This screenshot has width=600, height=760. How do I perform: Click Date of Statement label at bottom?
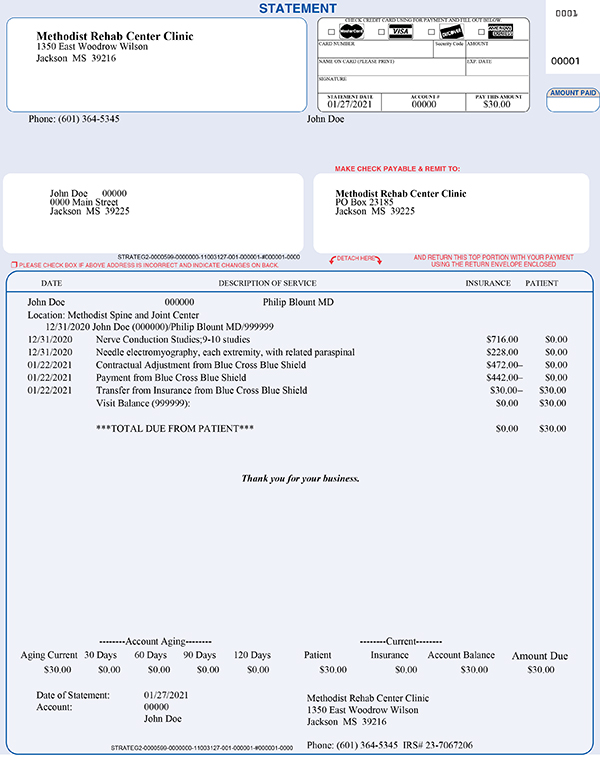[x=73, y=695]
